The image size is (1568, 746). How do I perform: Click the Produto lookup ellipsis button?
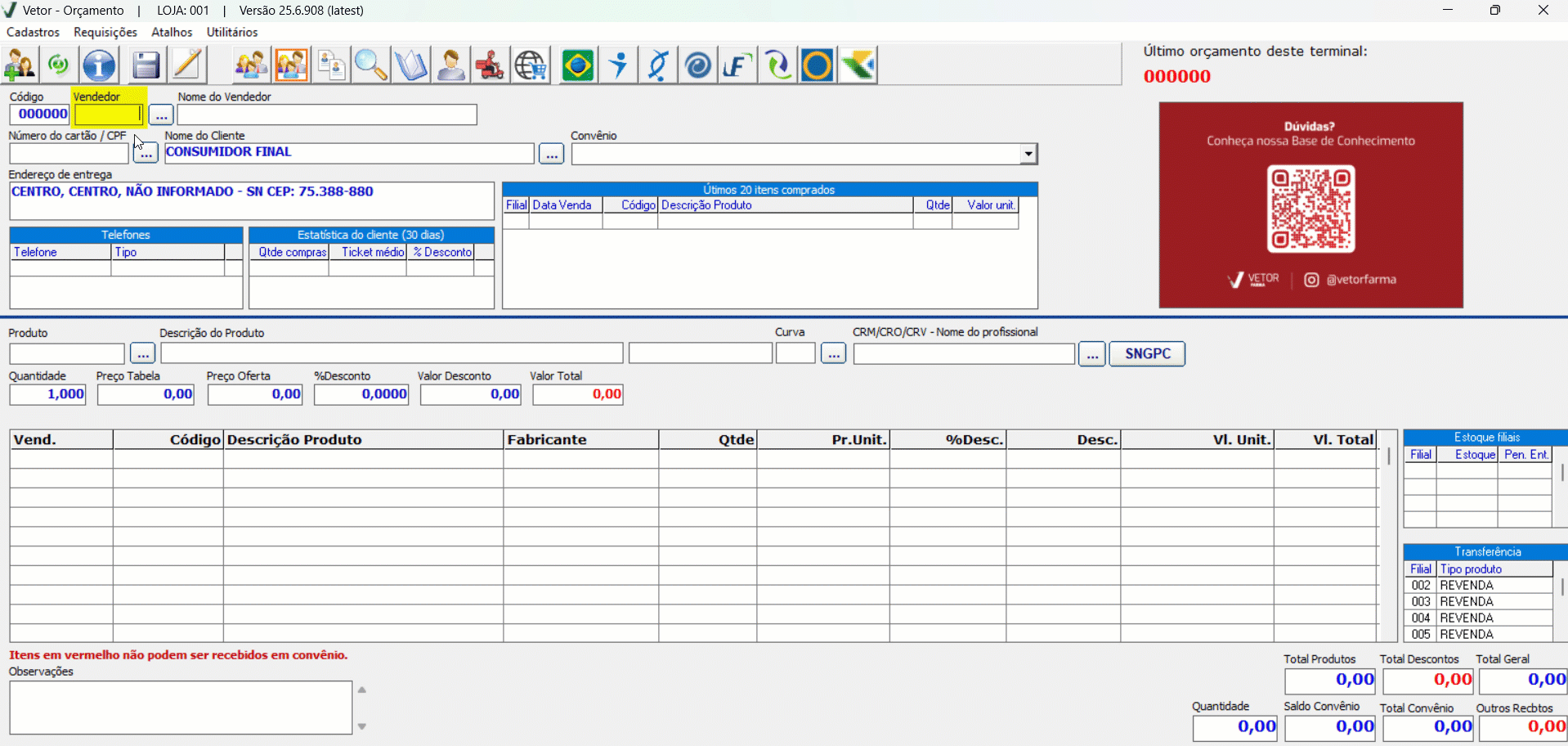tap(142, 353)
